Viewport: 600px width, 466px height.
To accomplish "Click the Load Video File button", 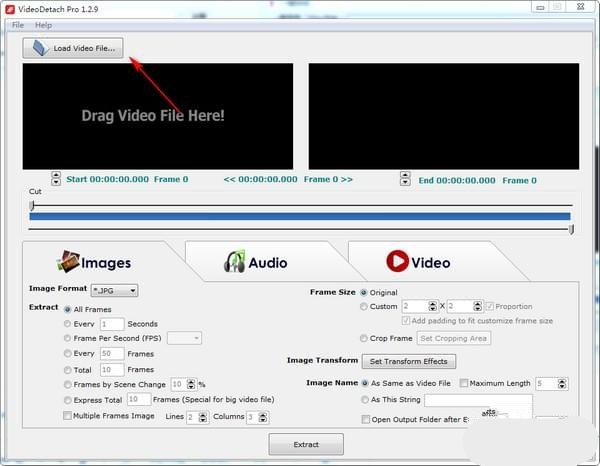I will pos(73,48).
